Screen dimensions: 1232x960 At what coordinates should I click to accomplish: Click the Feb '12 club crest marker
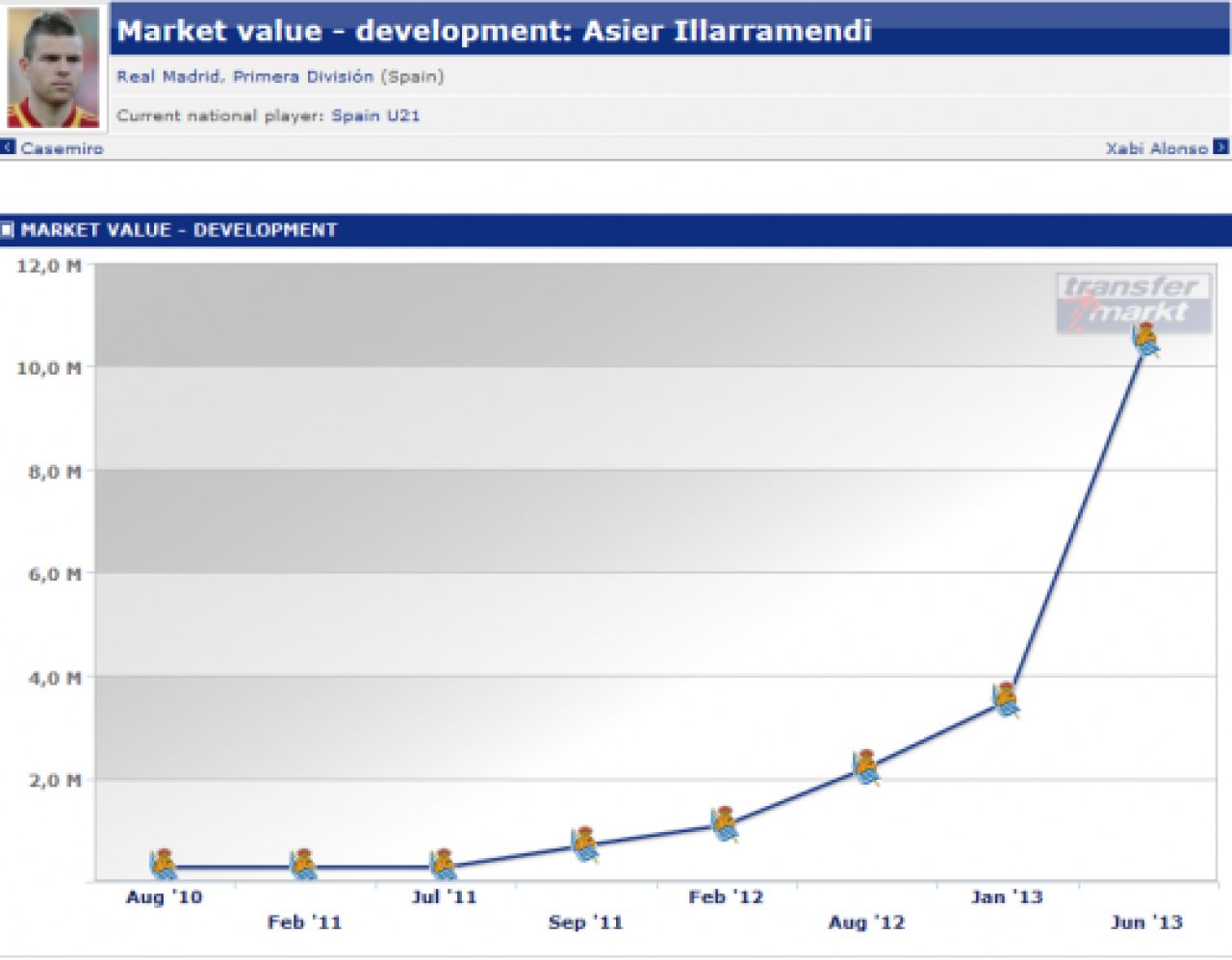[x=725, y=823]
